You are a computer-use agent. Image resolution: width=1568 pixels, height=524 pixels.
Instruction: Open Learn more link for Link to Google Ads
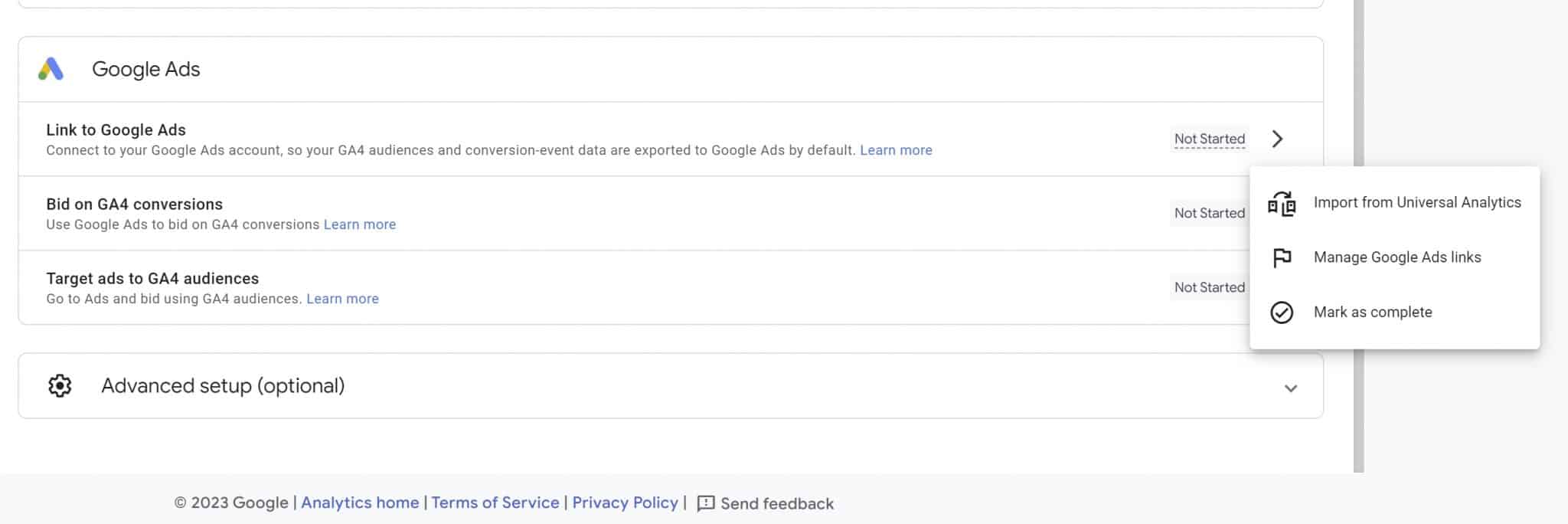pyautogui.click(x=896, y=150)
